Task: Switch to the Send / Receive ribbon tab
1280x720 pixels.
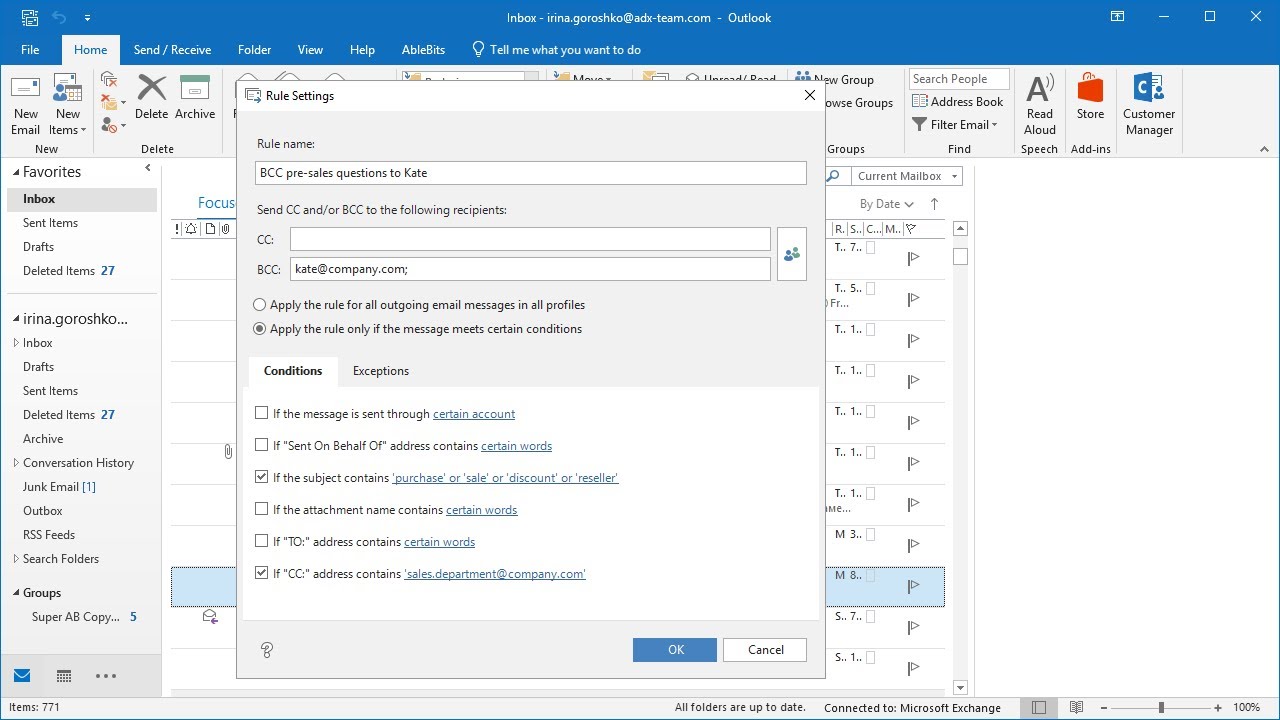Action: pos(172,50)
